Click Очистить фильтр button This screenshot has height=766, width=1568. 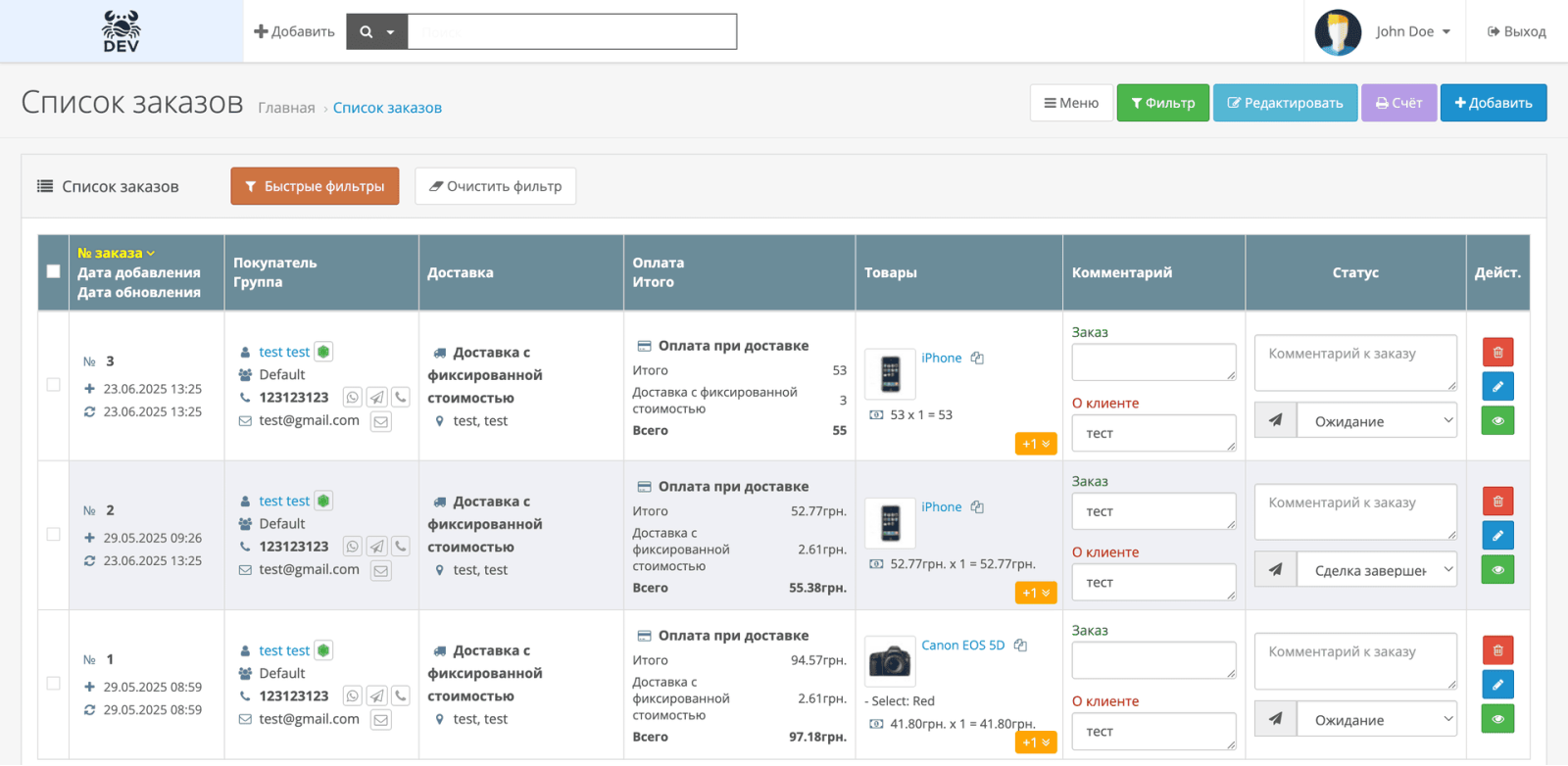click(495, 186)
